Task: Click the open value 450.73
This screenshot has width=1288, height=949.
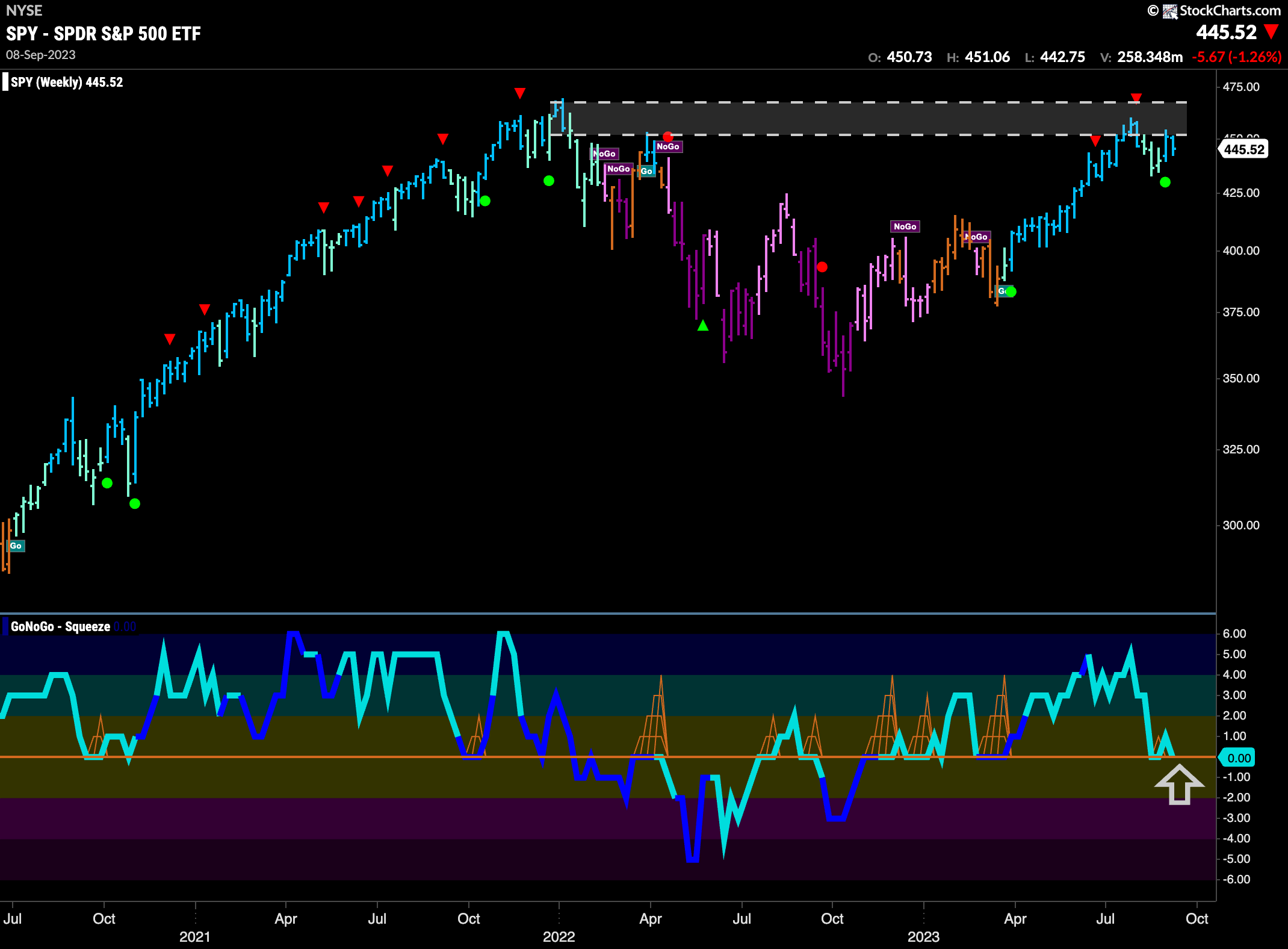Action: [x=909, y=57]
